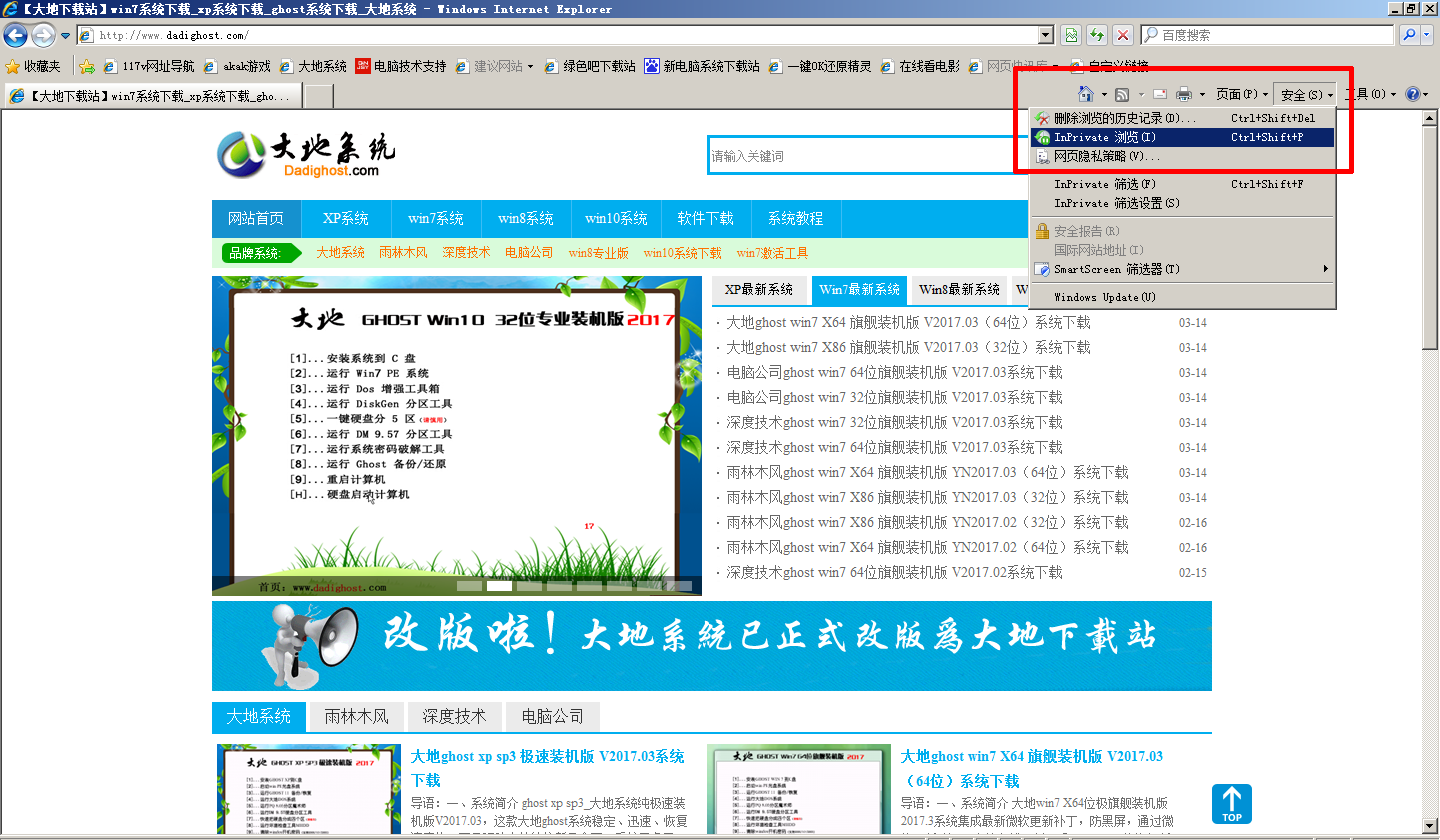Click the Dadighost.com site logo
The image size is (1440, 840).
[300, 155]
